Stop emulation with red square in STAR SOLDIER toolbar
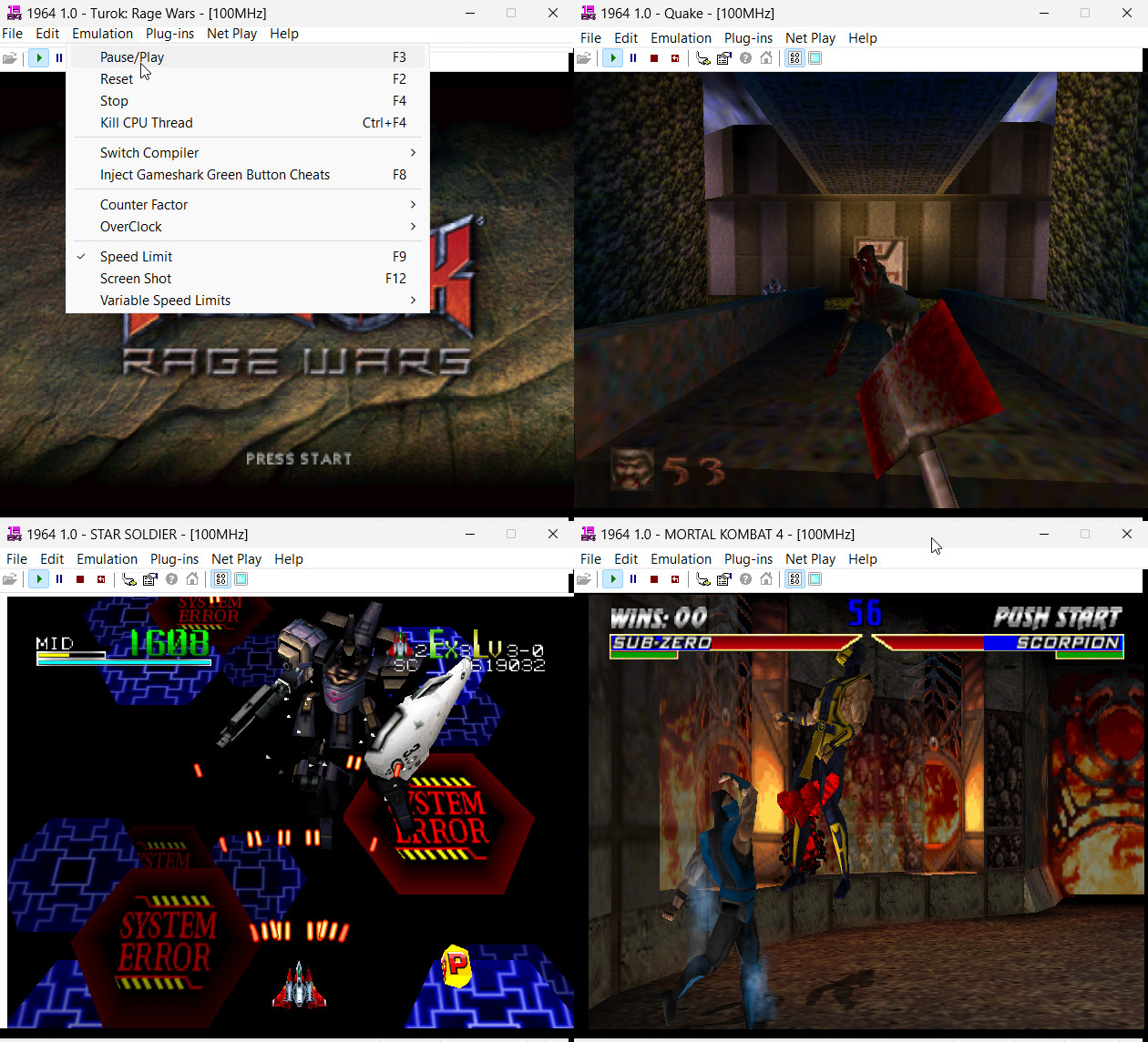The width and height of the screenshot is (1148, 1042). 80,579
